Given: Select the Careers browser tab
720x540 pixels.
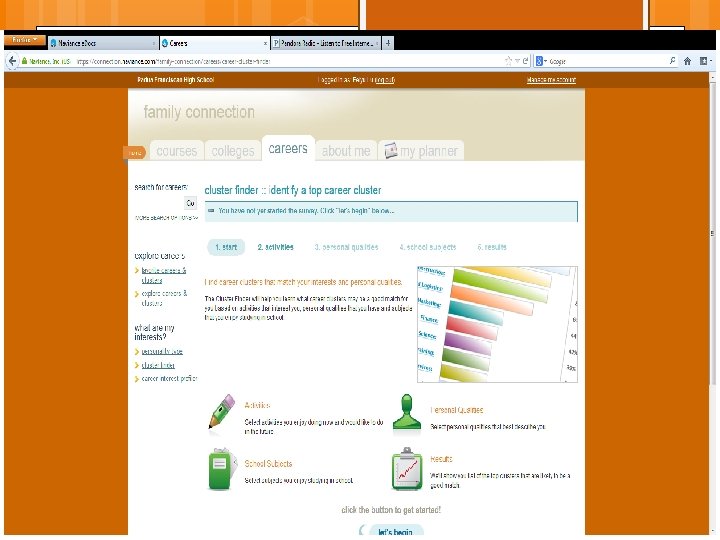Looking at the screenshot, I should tap(214, 43).
